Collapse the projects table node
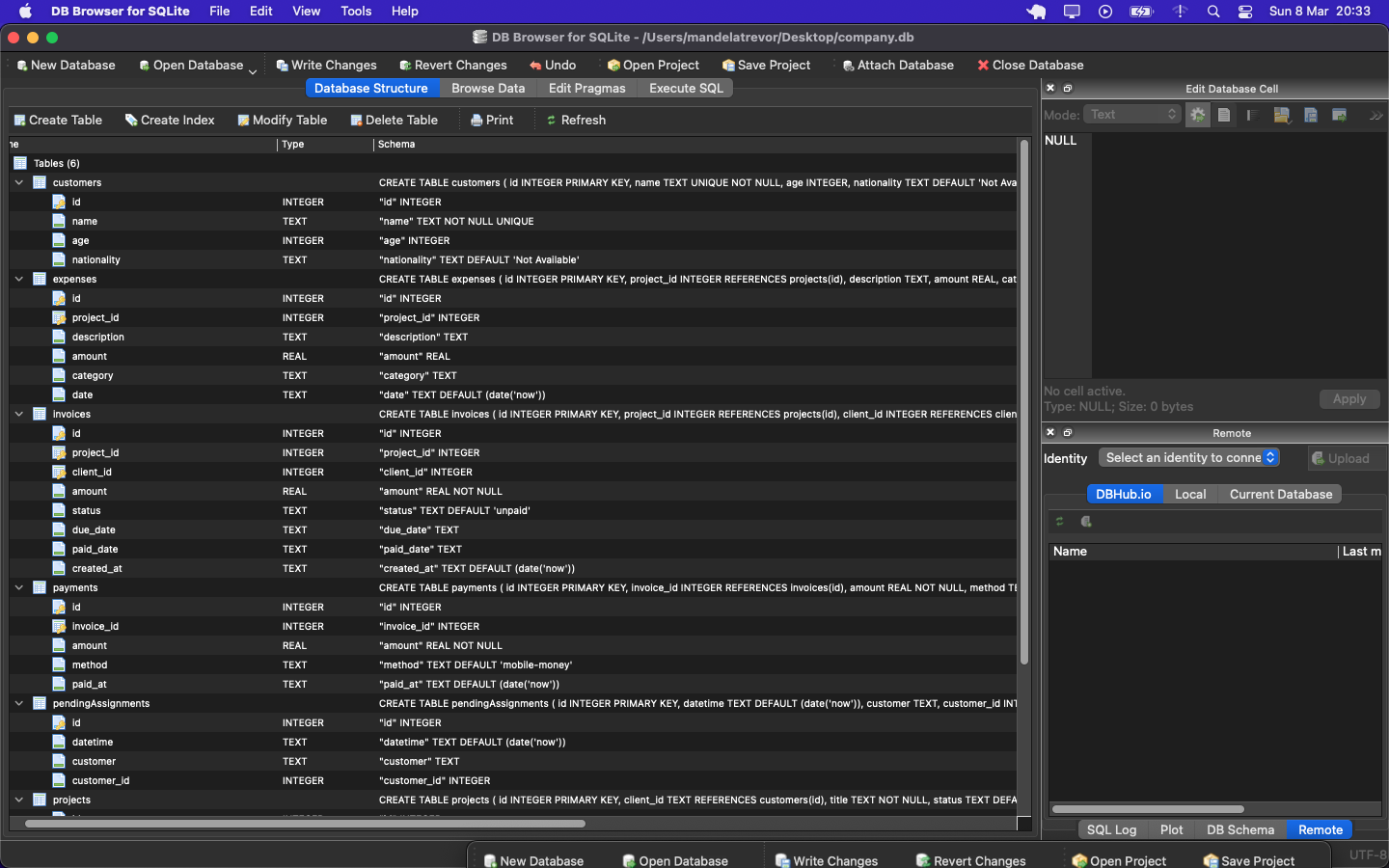1389x868 pixels. [19, 800]
